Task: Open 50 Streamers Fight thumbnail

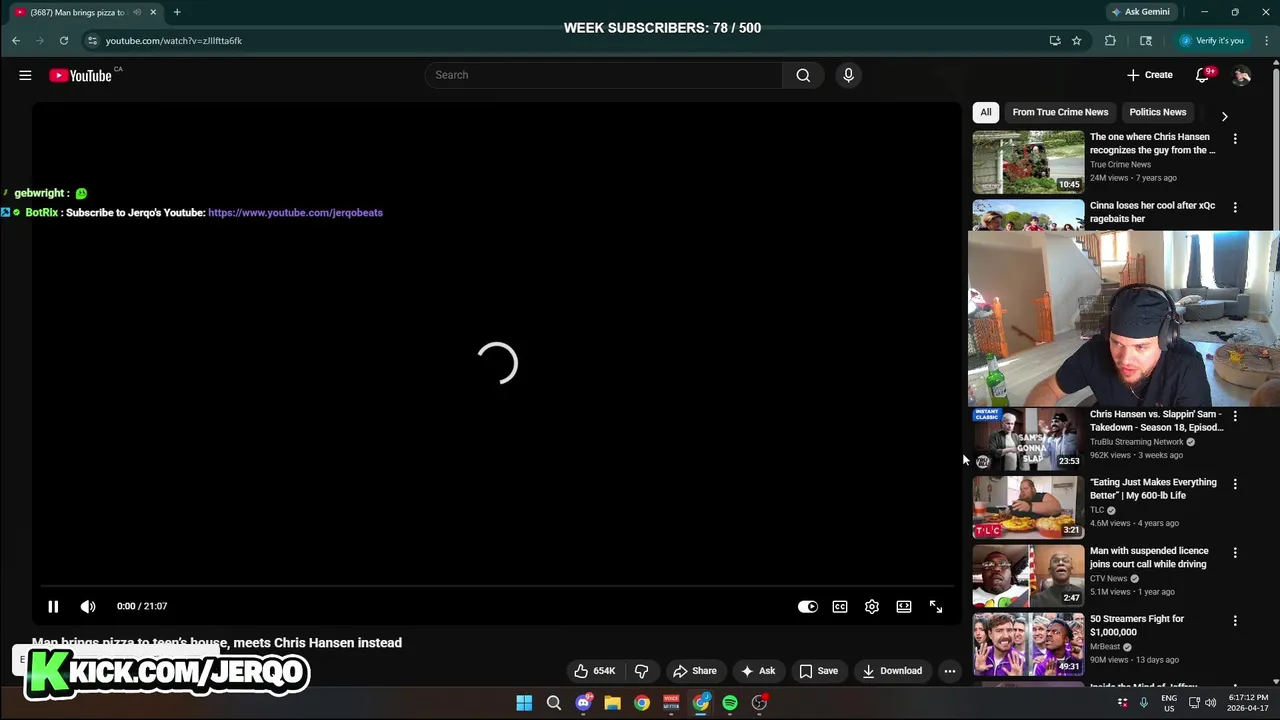Action: pos(1028,643)
